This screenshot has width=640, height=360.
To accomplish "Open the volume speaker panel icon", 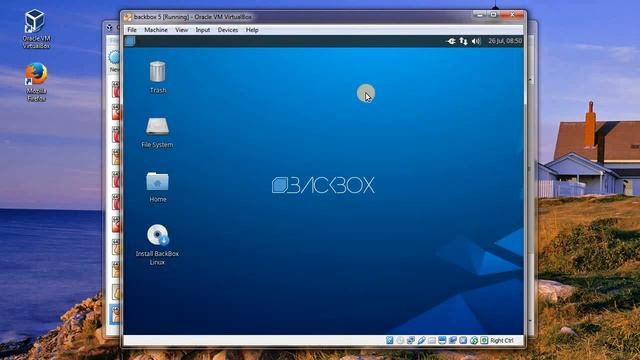I will tap(476, 41).
